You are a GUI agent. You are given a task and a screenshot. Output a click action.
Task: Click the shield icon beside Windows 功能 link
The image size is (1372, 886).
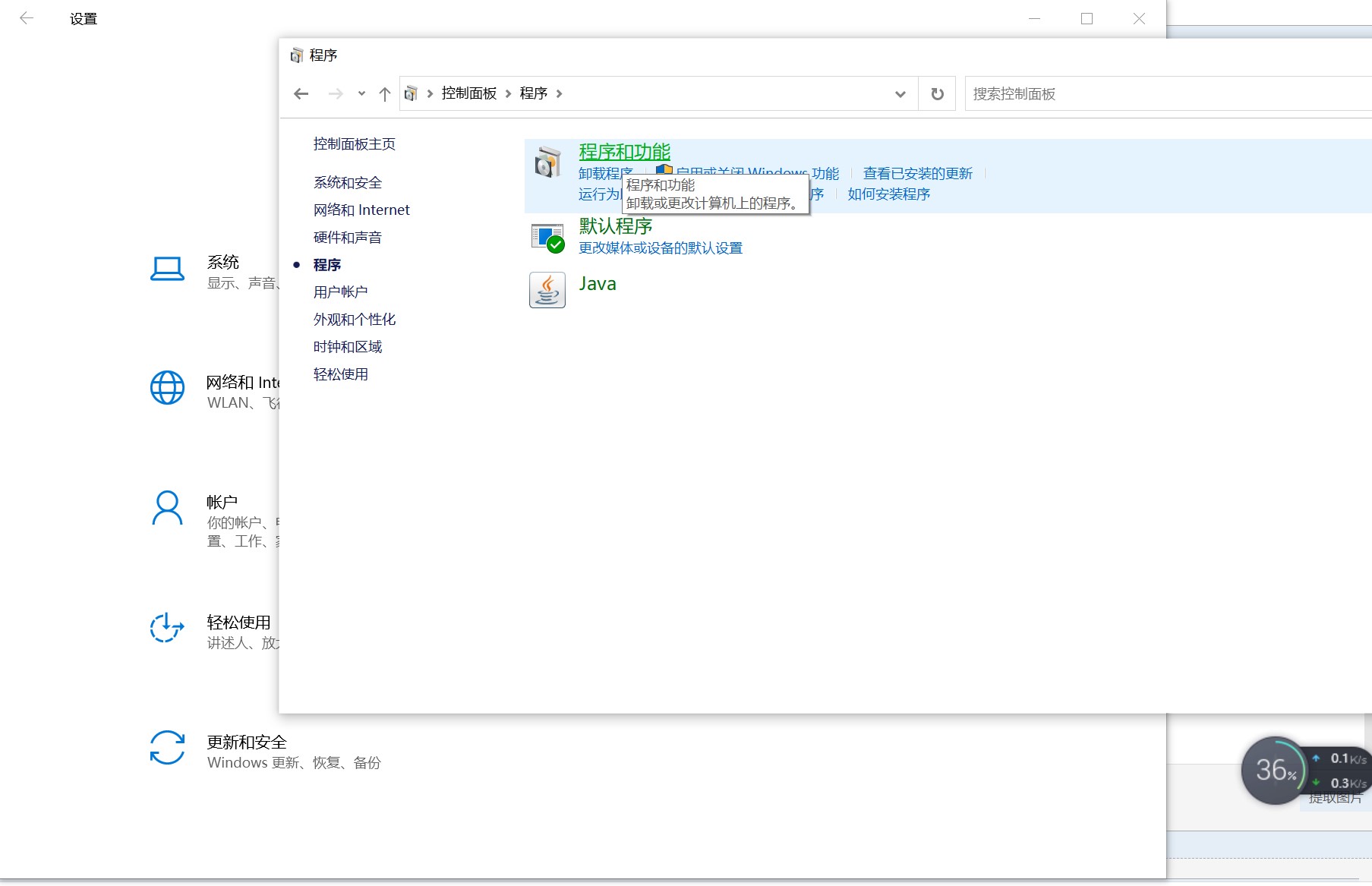click(664, 170)
